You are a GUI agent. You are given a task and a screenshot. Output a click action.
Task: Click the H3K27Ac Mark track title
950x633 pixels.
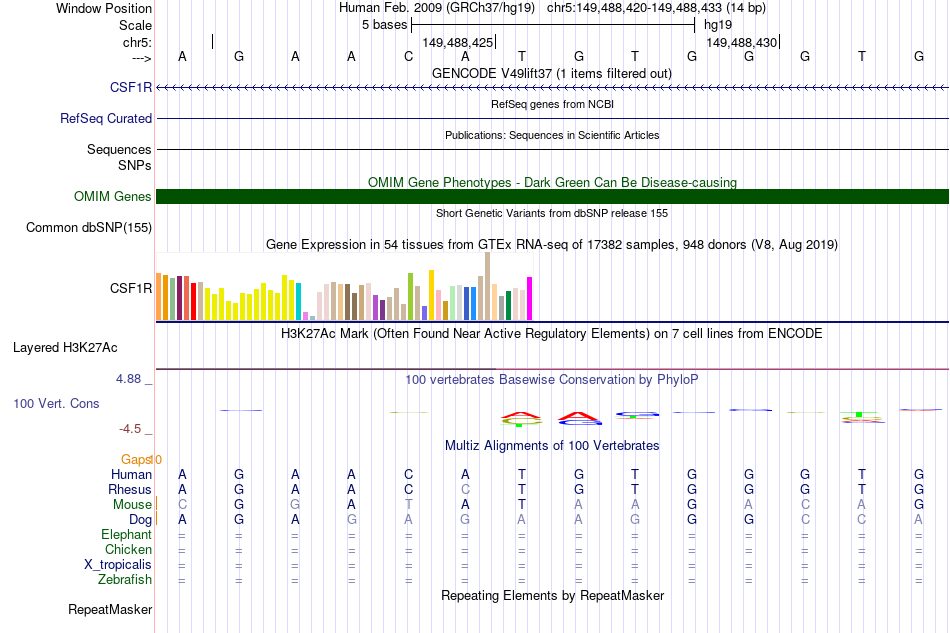coord(552,334)
